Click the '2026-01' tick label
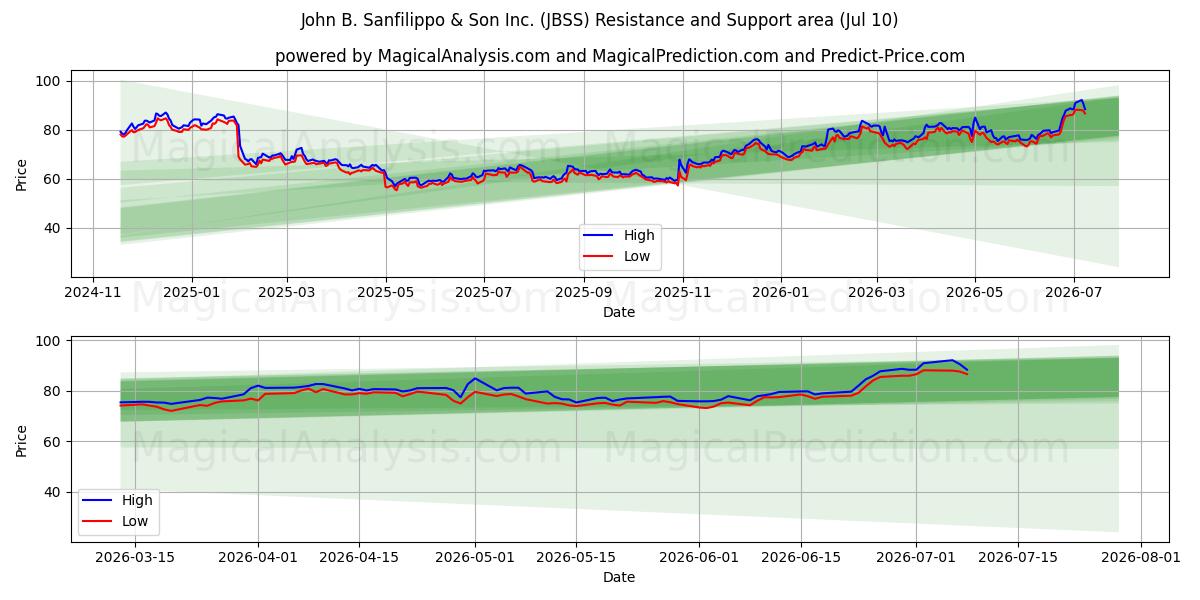The image size is (1200, 600). (781, 292)
